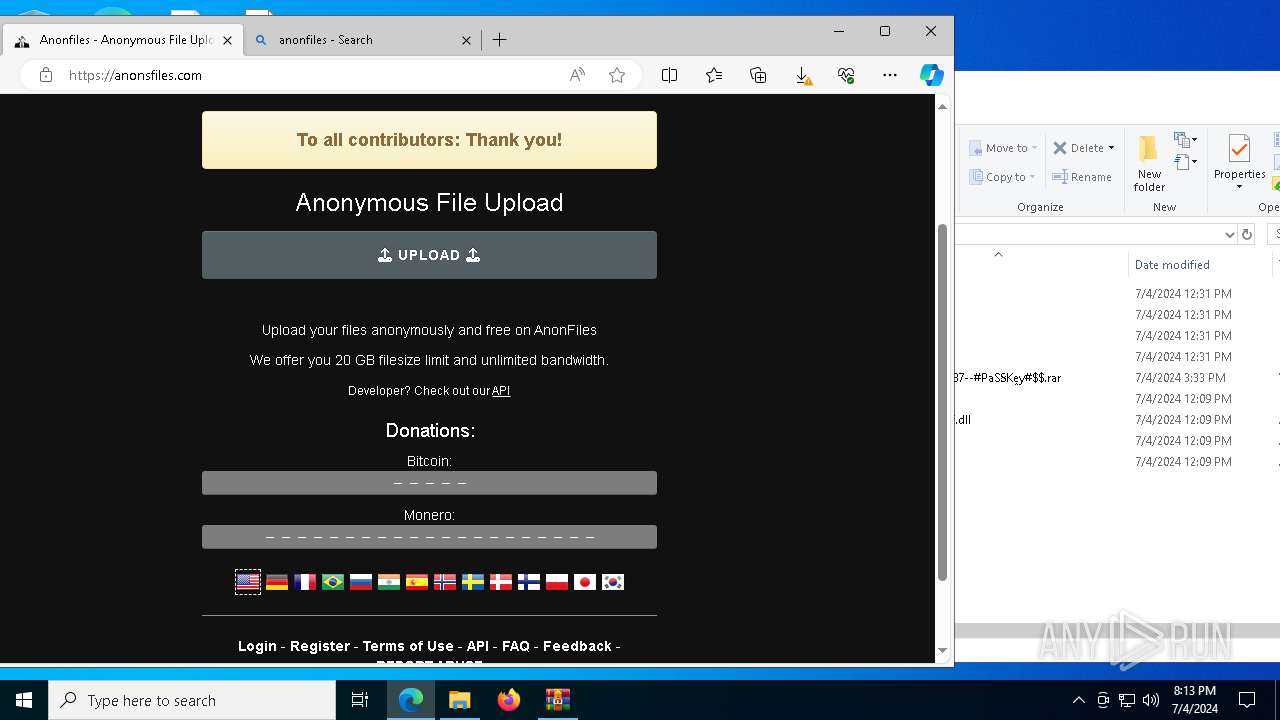Open Edge Collections panel
The height and width of the screenshot is (720, 1280).
[x=758, y=75]
